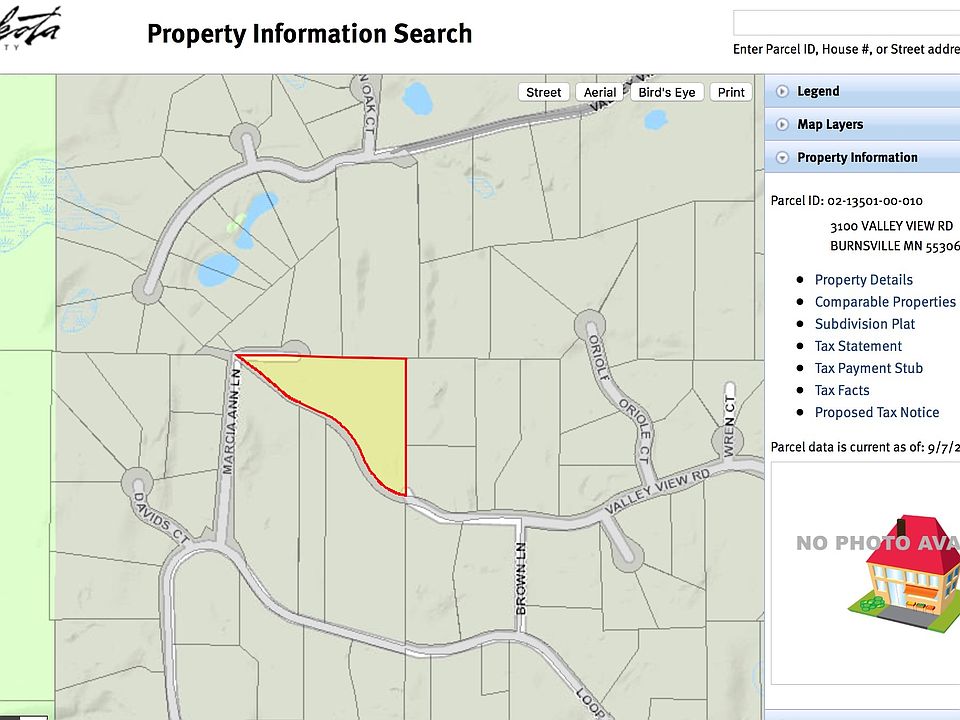Click the parcel search input field
960x720 pixels.
click(x=847, y=23)
